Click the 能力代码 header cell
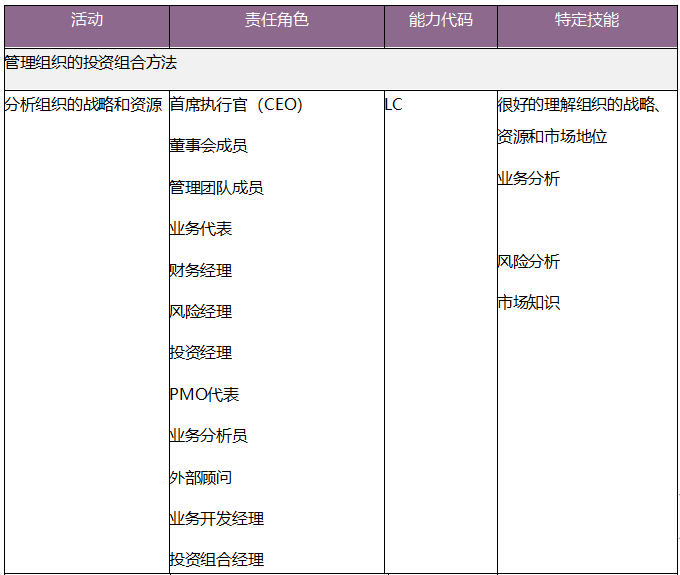Screen dimensions: 680x575 (x=440, y=20)
